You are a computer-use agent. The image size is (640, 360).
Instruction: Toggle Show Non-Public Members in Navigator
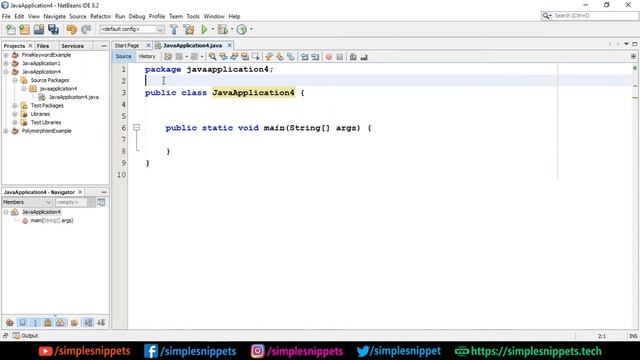(x=48, y=322)
